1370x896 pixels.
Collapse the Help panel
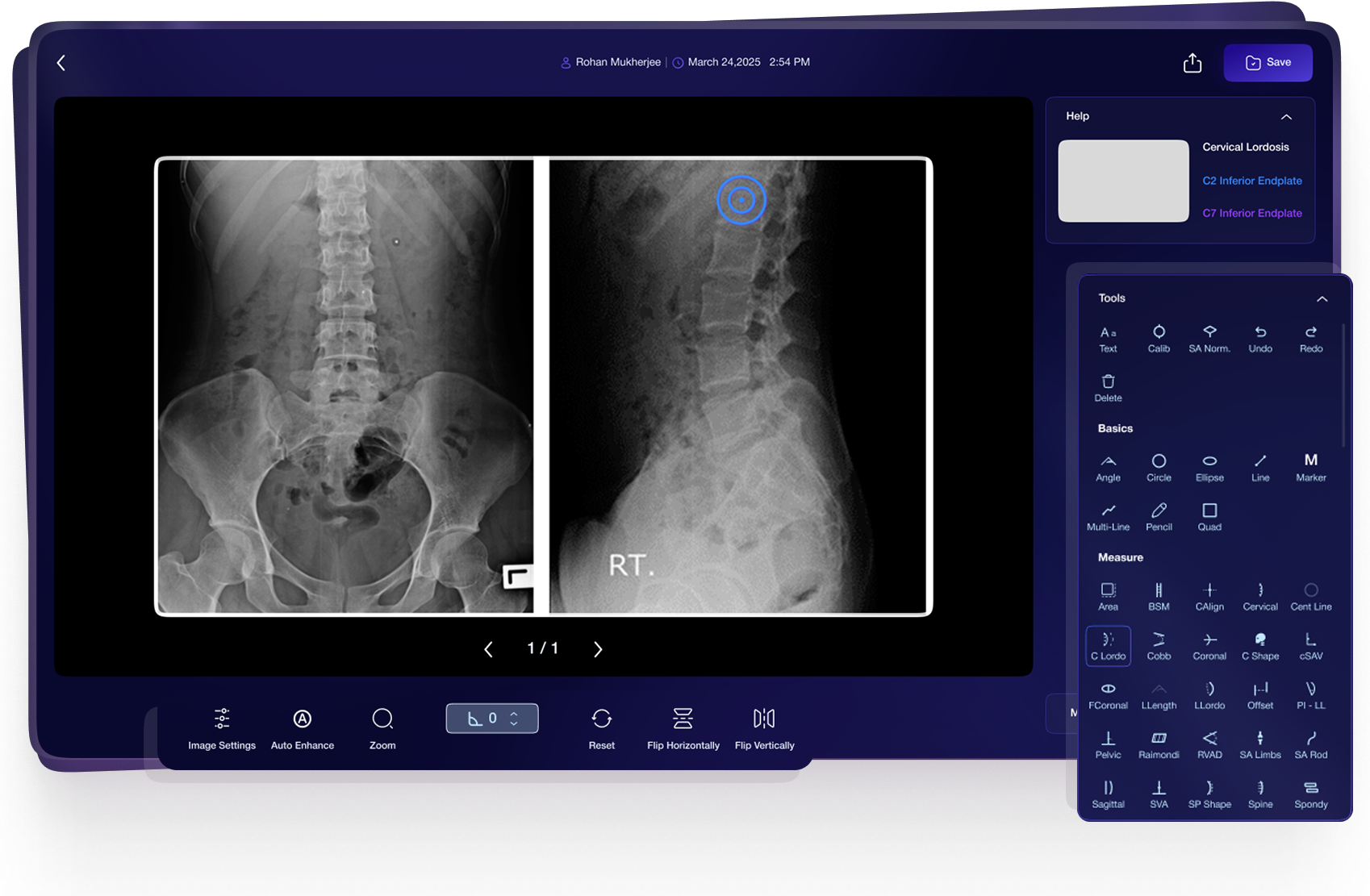[x=1286, y=117]
